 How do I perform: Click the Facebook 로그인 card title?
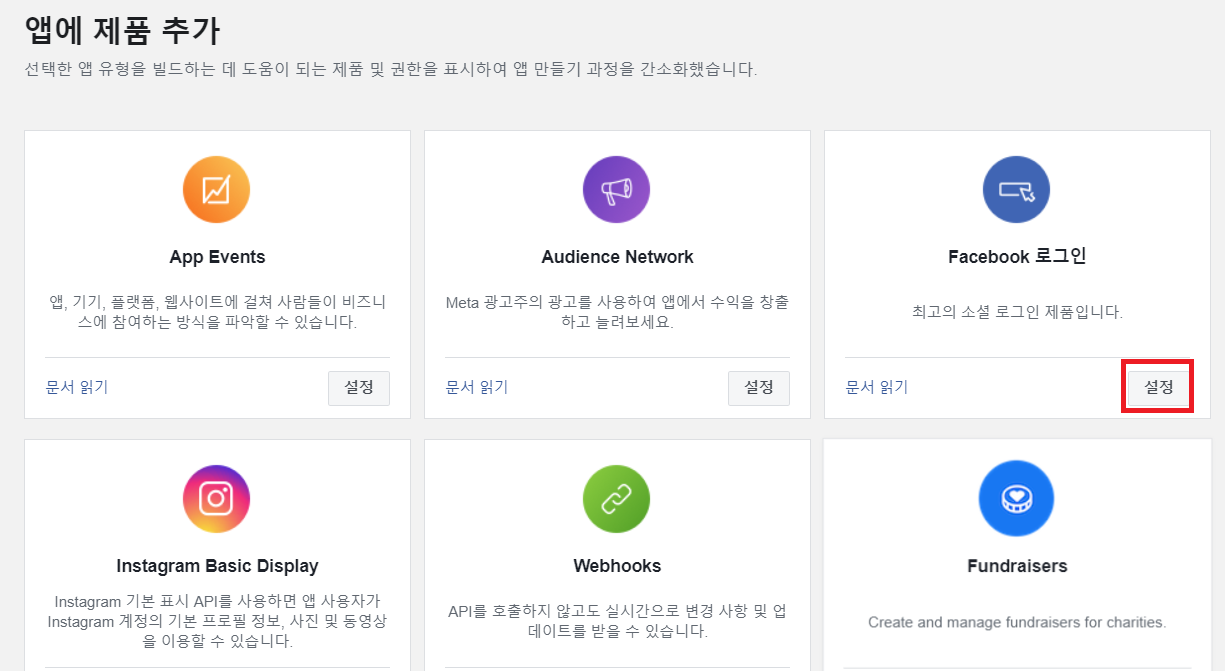[x=1017, y=257]
